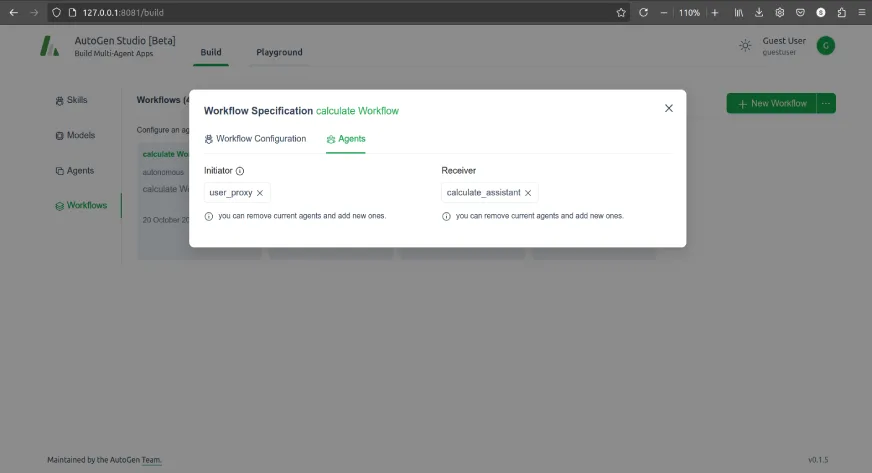Click the 'Receiver' label text
Viewport: 872px width, 473px height.
[x=459, y=171]
